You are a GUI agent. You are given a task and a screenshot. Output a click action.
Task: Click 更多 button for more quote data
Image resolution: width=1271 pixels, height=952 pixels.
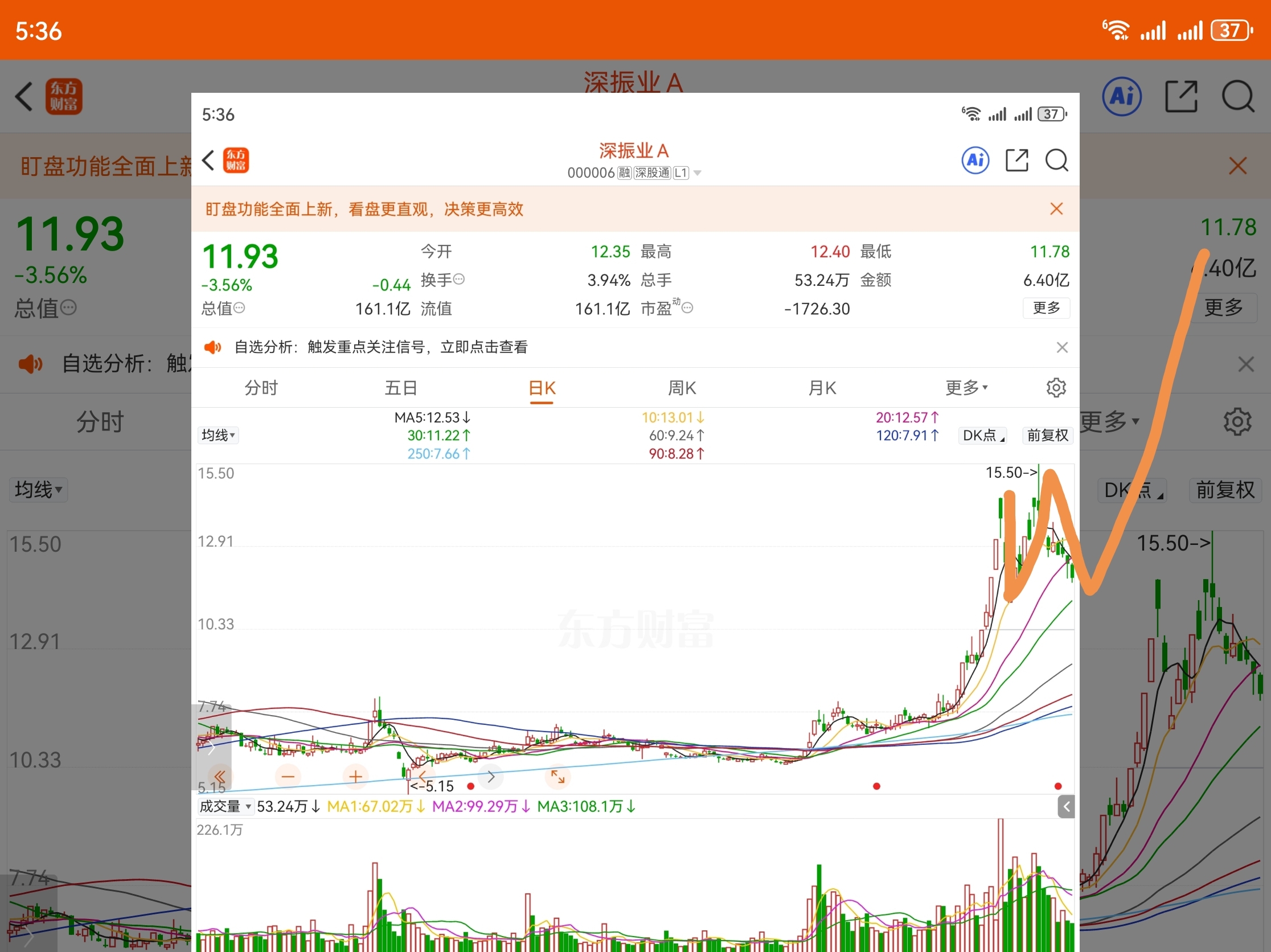(x=1045, y=308)
